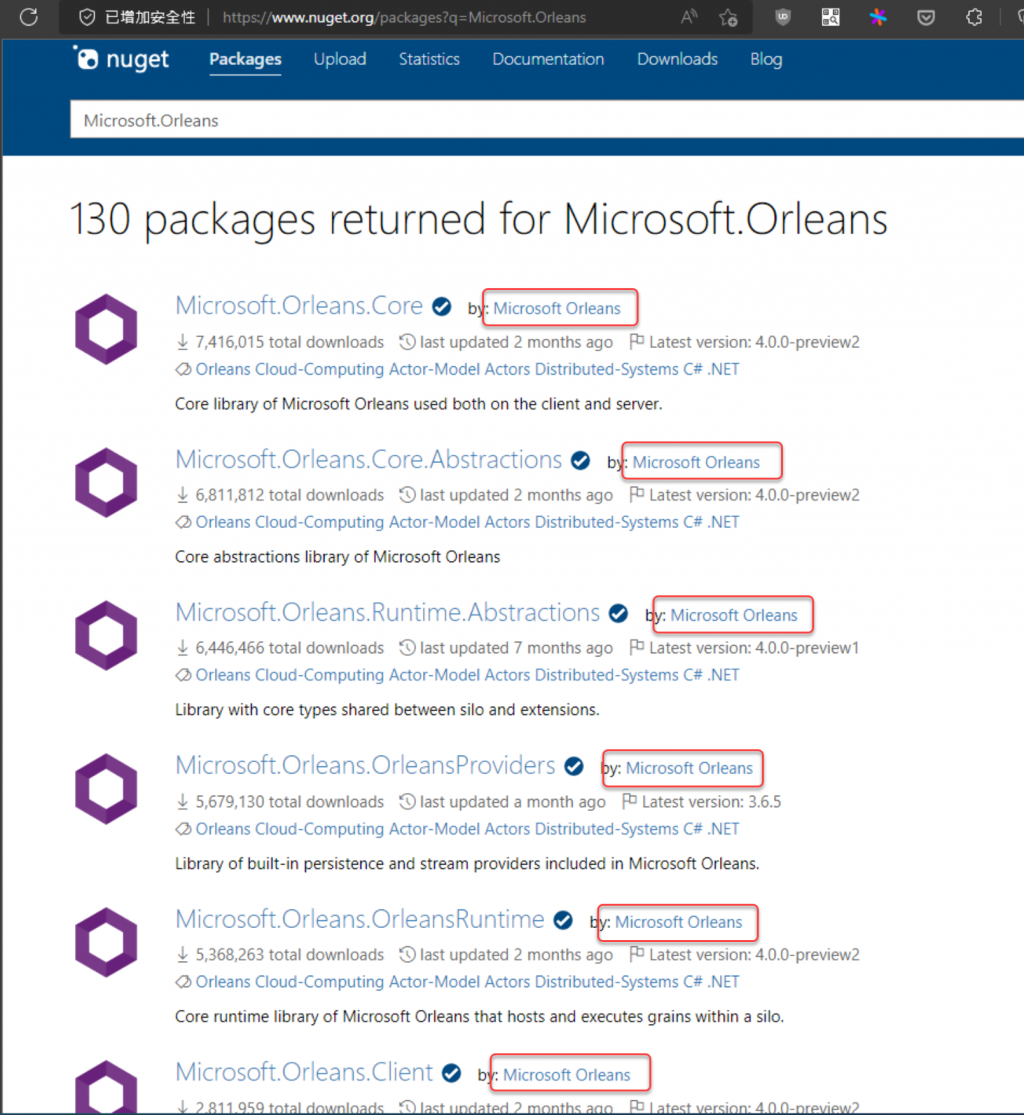Click the NuGet logo

122,59
